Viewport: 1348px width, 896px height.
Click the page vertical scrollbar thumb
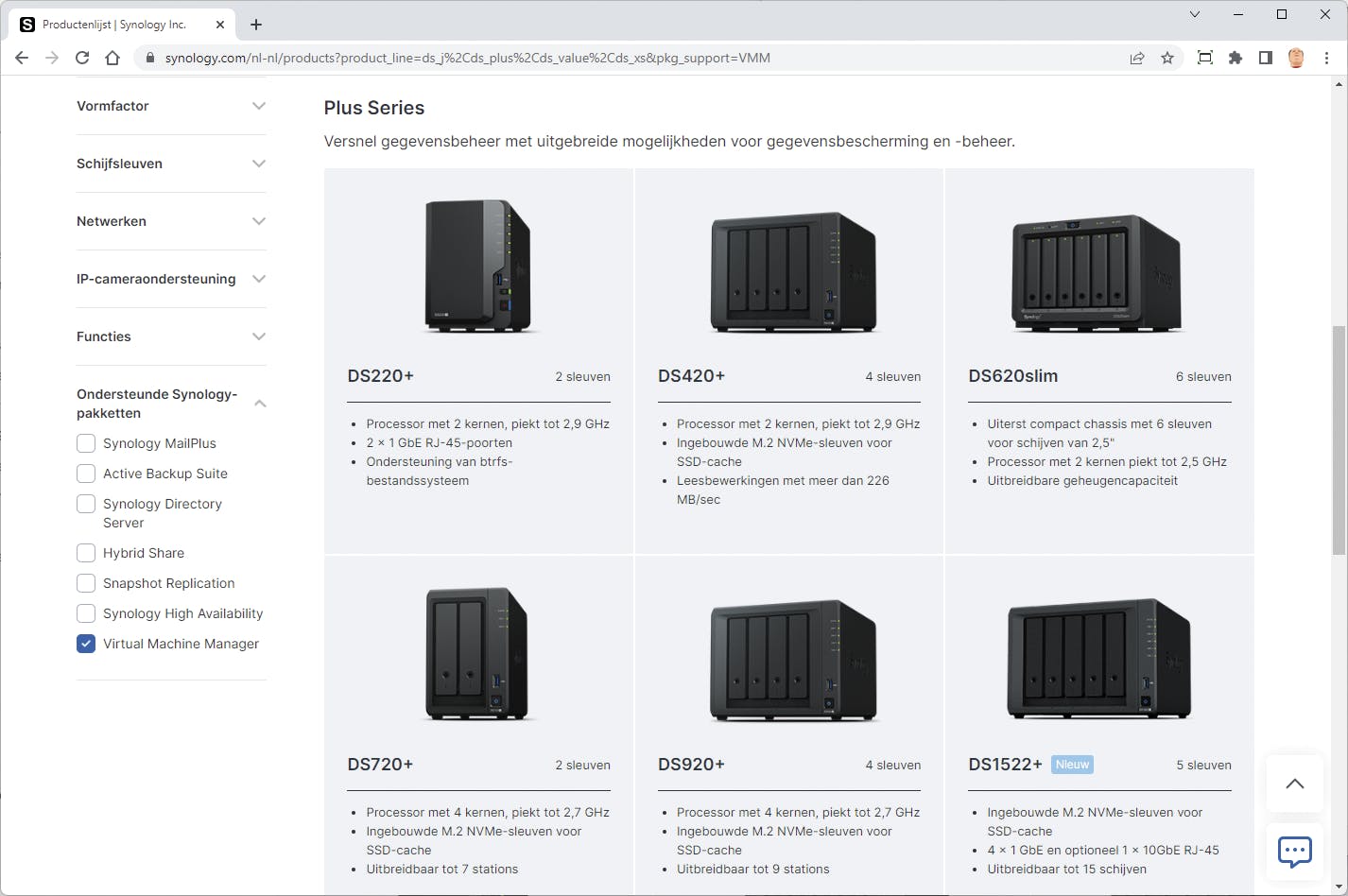(x=1339, y=439)
